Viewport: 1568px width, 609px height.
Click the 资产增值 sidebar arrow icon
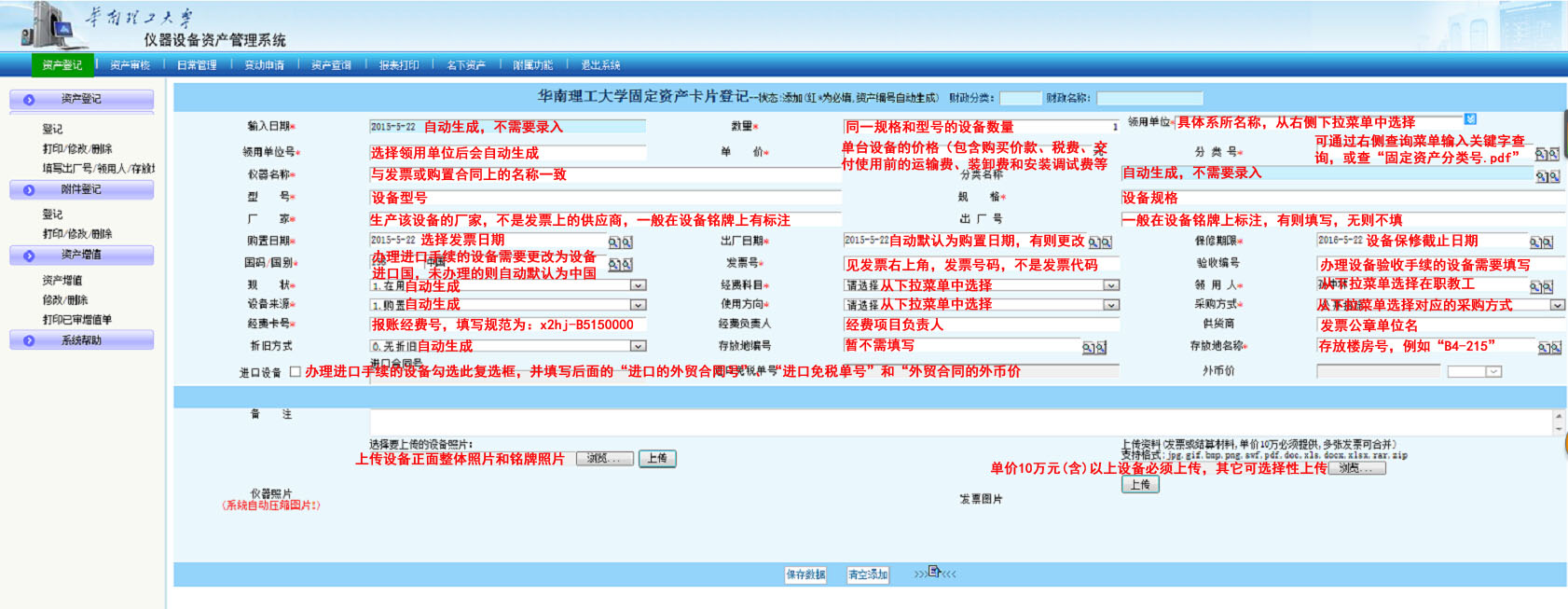pyautogui.click(x=29, y=256)
